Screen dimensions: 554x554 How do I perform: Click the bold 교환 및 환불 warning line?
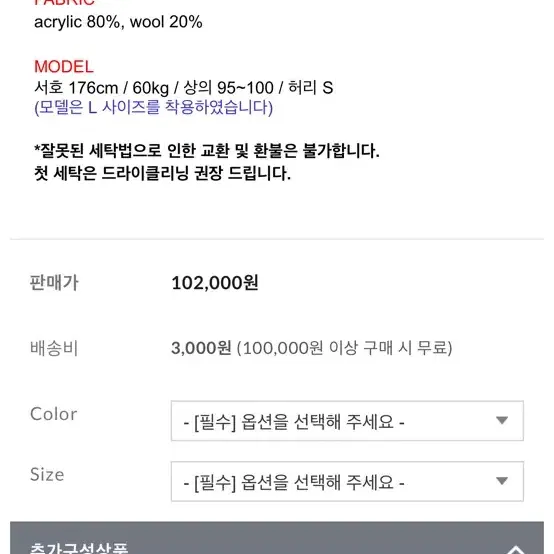207,151
